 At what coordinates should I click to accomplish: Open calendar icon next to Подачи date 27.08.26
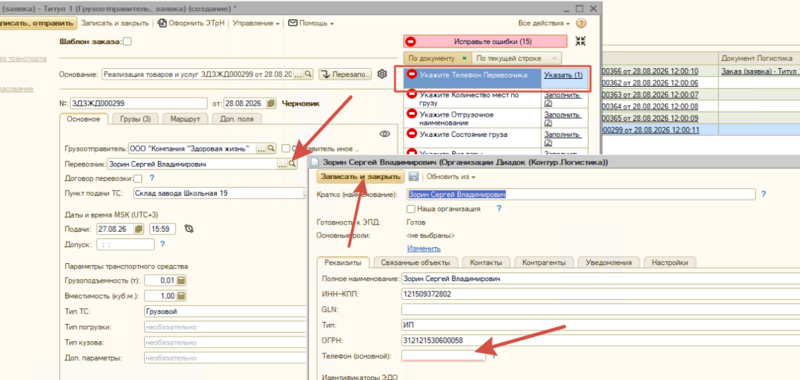(x=139, y=229)
